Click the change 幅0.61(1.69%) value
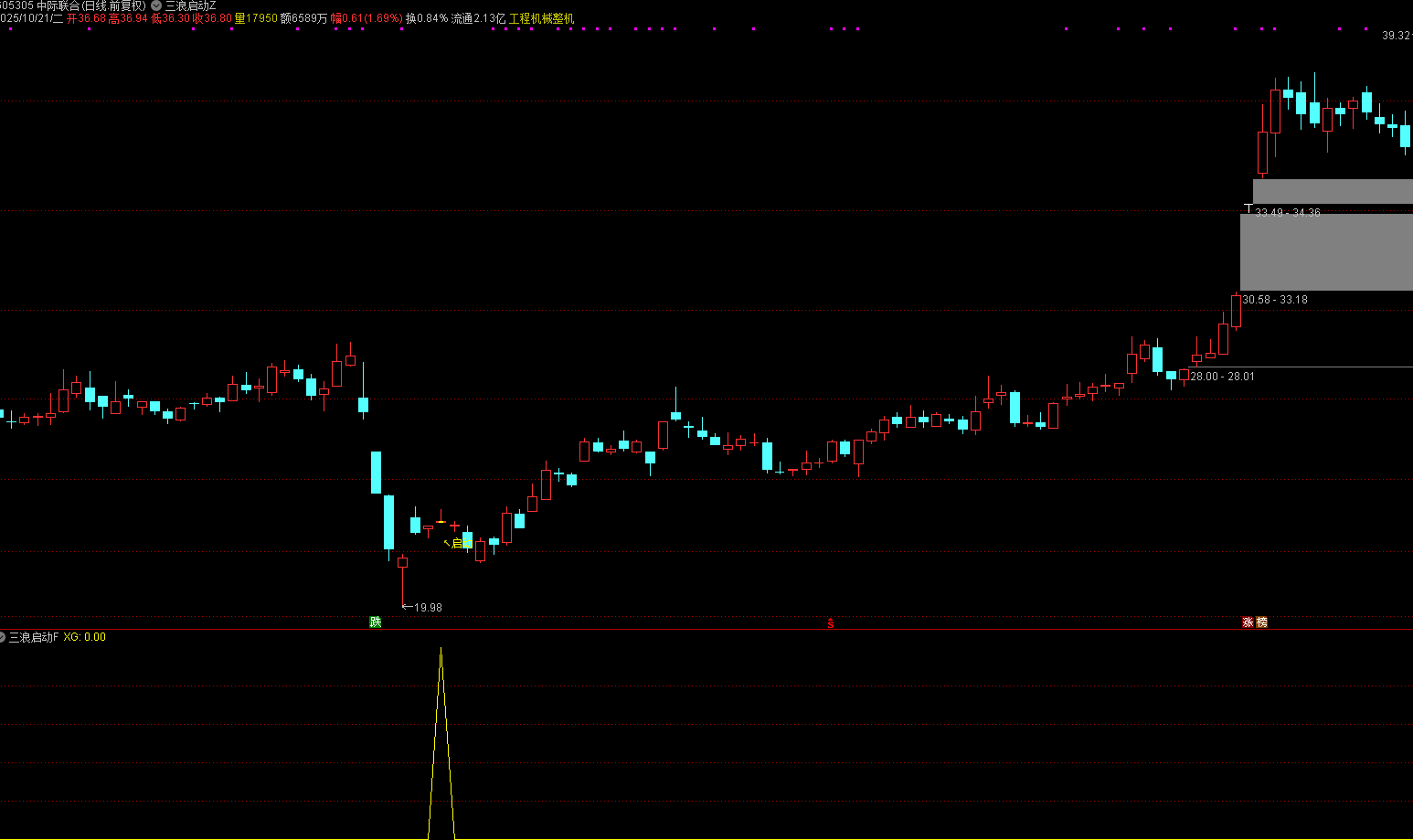Viewport: 1413px width, 840px height. (x=367, y=18)
